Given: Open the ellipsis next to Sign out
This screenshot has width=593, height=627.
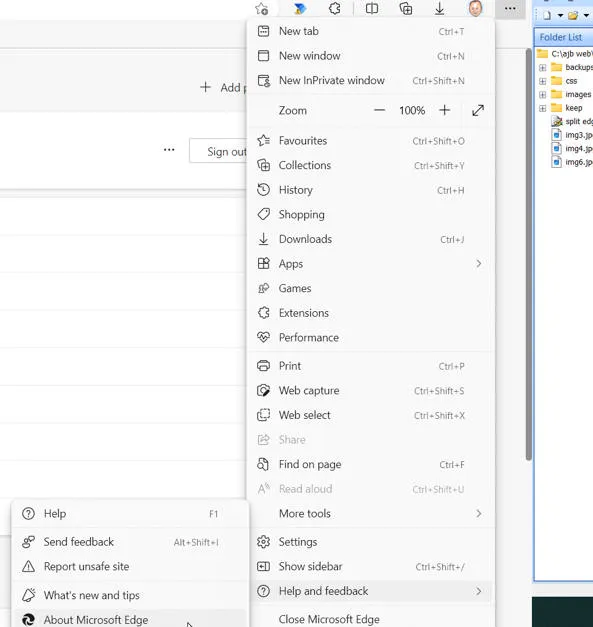Looking at the screenshot, I should [169, 150].
